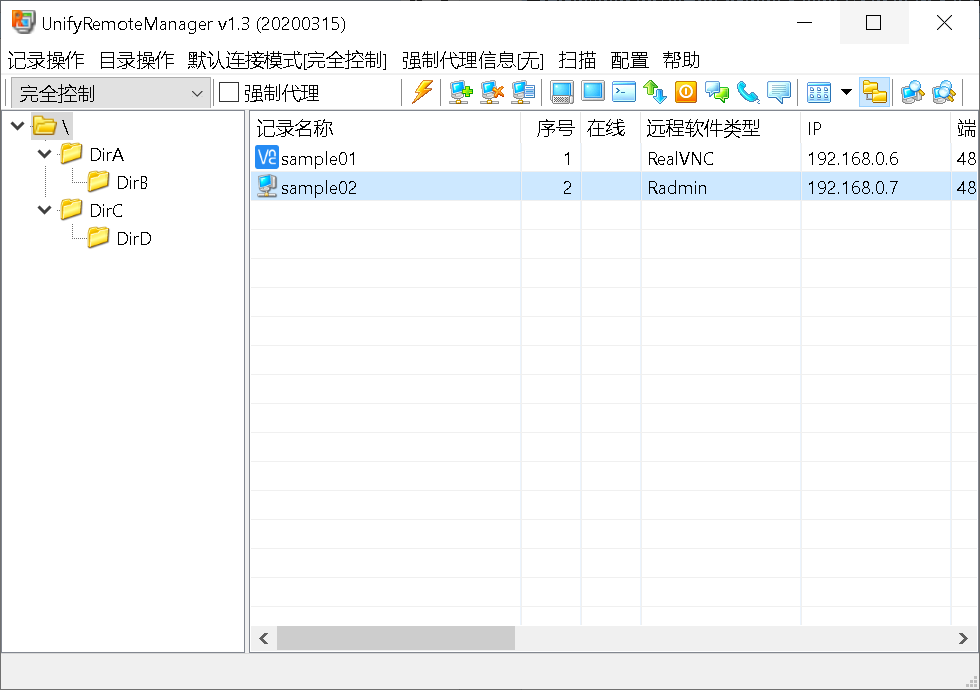Image resolution: width=980 pixels, height=690 pixels.
Task: Select the sample01 RealVNC record
Action: pyautogui.click(x=318, y=159)
